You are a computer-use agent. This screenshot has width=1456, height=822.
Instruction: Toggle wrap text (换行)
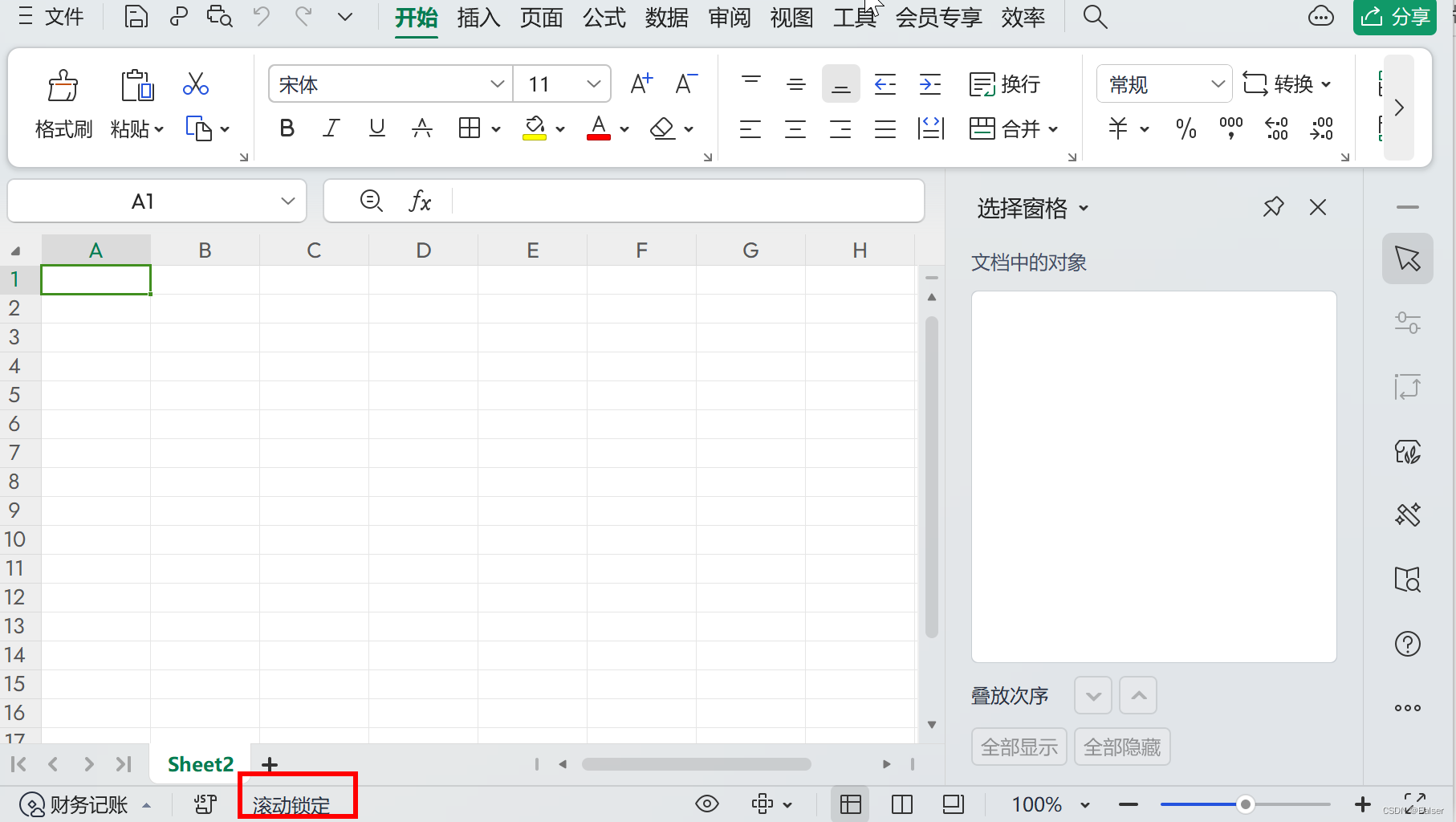pos(1005,83)
